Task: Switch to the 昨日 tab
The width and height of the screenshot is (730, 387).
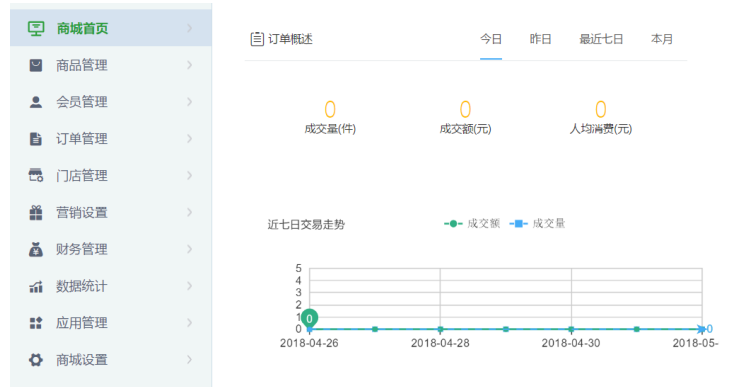Action: pos(541,39)
